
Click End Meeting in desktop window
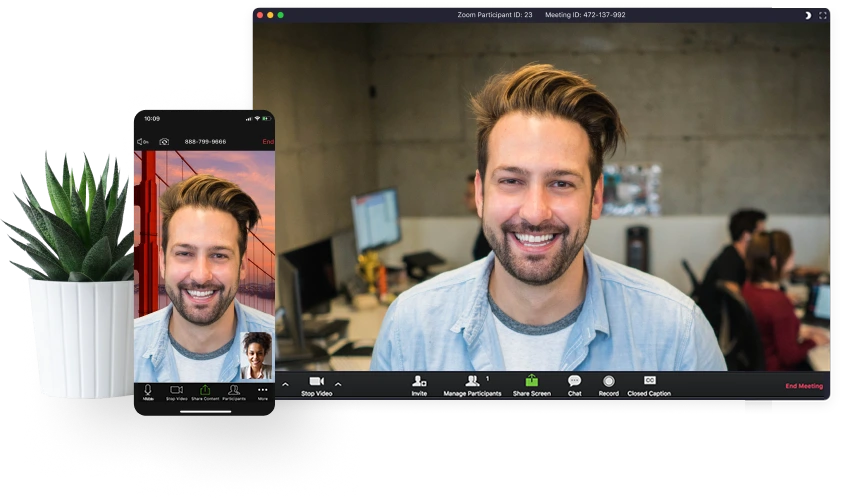click(804, 386)
